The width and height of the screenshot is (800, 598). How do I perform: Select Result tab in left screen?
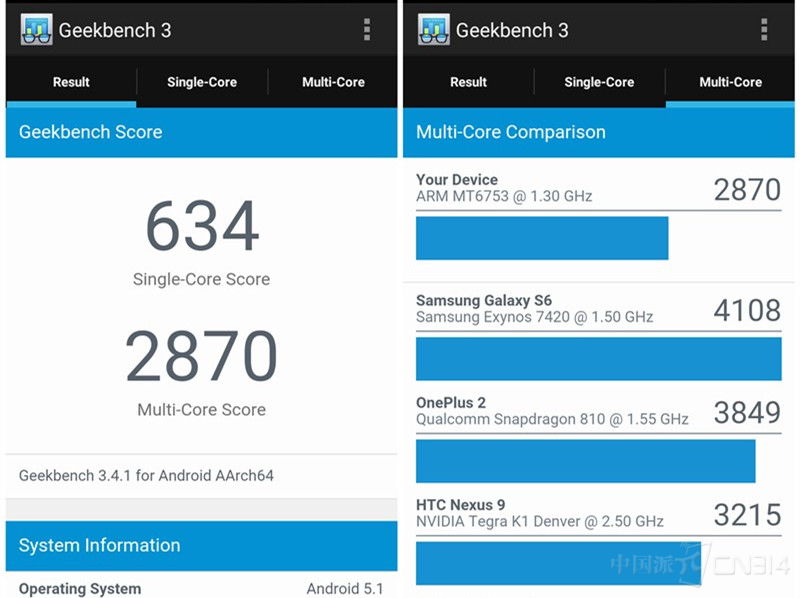coord(71,82)
